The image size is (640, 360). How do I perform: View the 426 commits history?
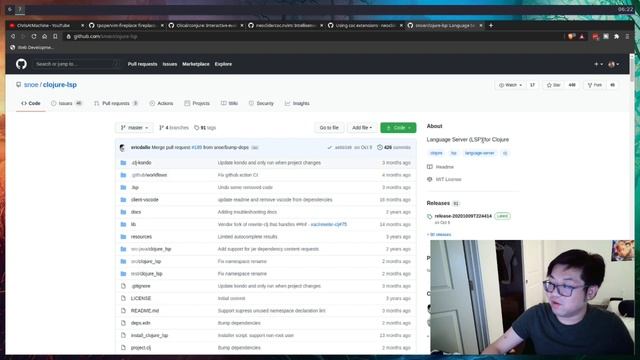tap(394, 147)
